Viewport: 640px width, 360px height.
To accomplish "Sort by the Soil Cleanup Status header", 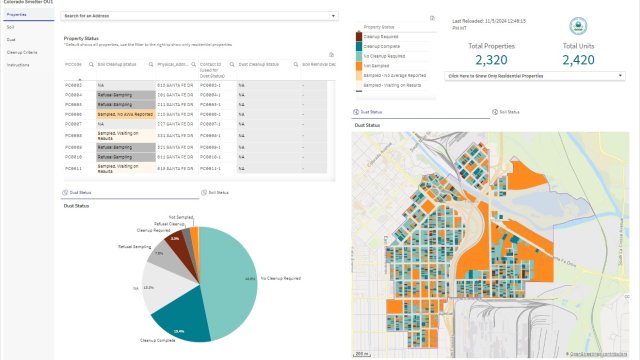I will (x=117, y=64).
